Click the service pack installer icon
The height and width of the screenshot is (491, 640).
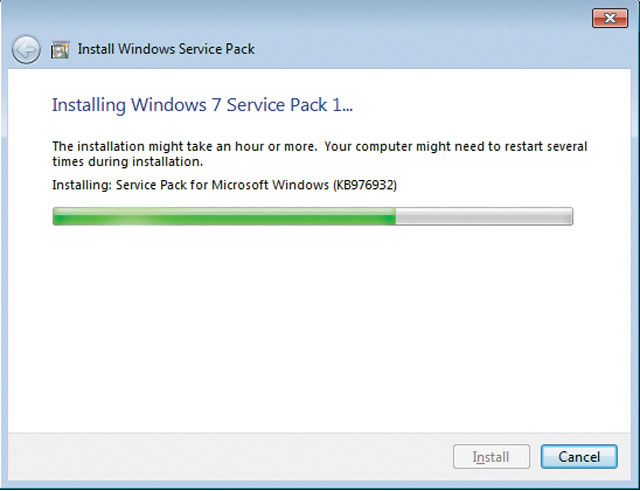(60, 49)
